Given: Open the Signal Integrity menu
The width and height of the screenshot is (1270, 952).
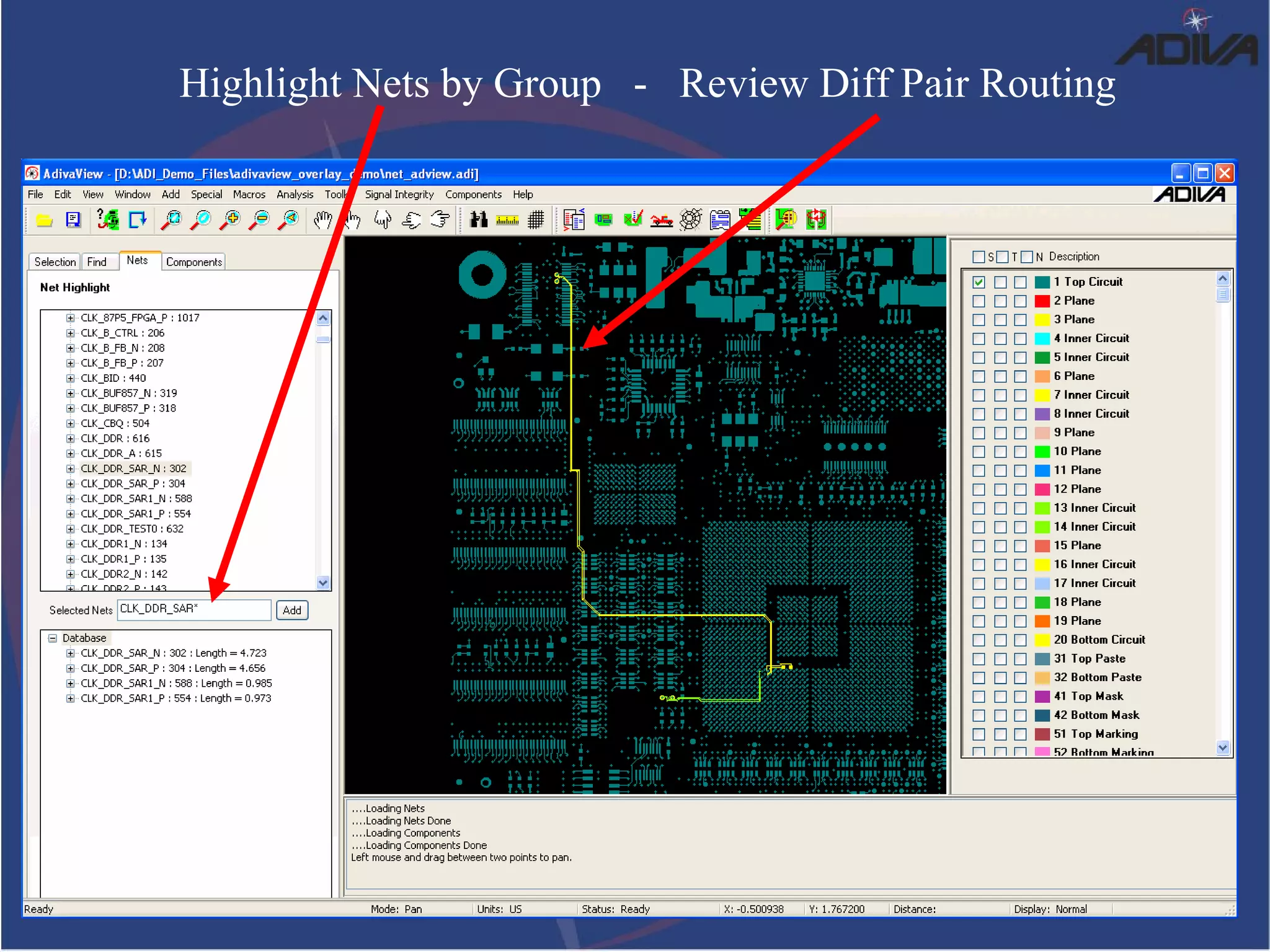Looking at the screenshot, I should pyautogui.click(x=399, y=195).
